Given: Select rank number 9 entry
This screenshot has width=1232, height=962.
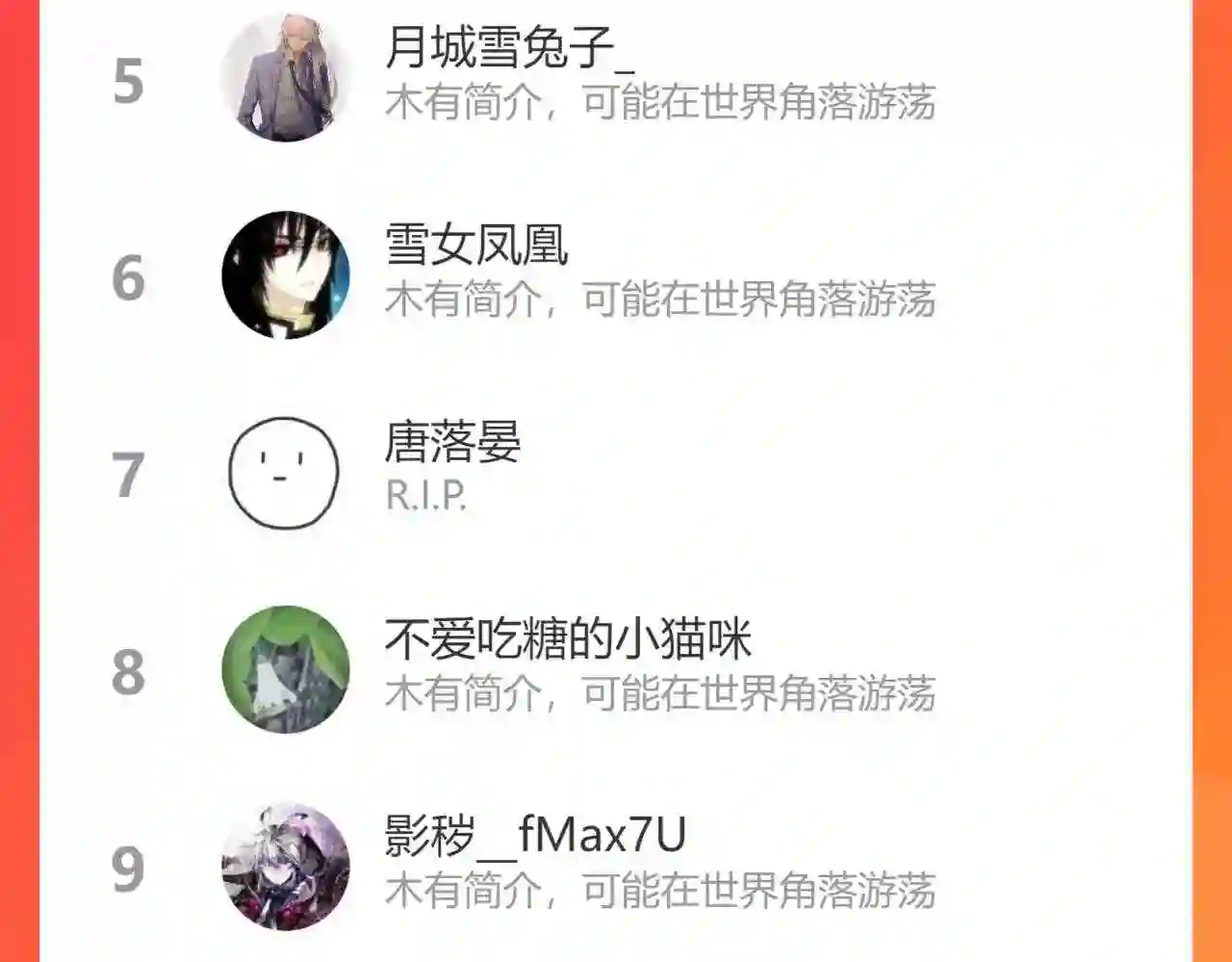Looking at the screenshot, I should tap(128, 870).
